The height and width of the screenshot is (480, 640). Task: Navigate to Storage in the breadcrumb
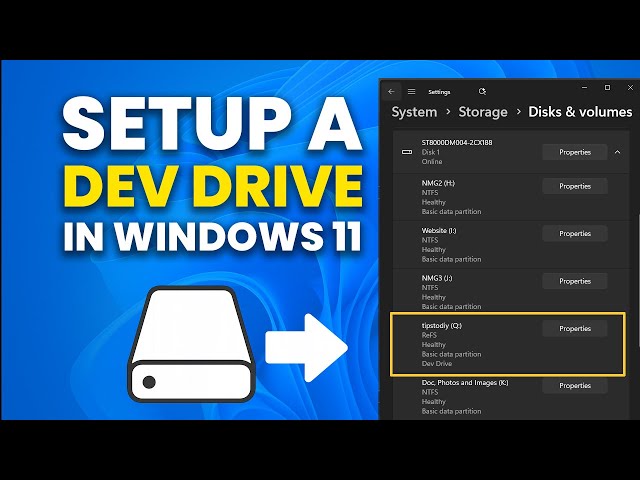pyautogui.click(x=483, y=112)
